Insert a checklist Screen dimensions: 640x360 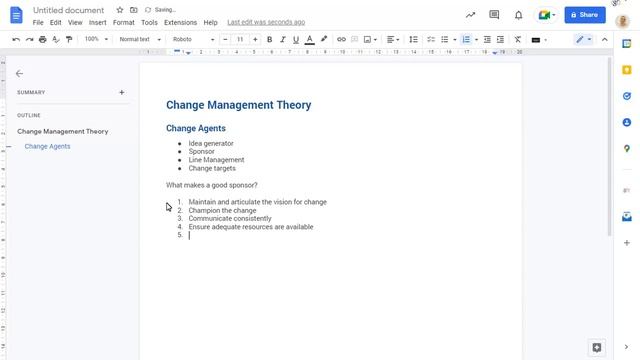click(x=431, y=40)
